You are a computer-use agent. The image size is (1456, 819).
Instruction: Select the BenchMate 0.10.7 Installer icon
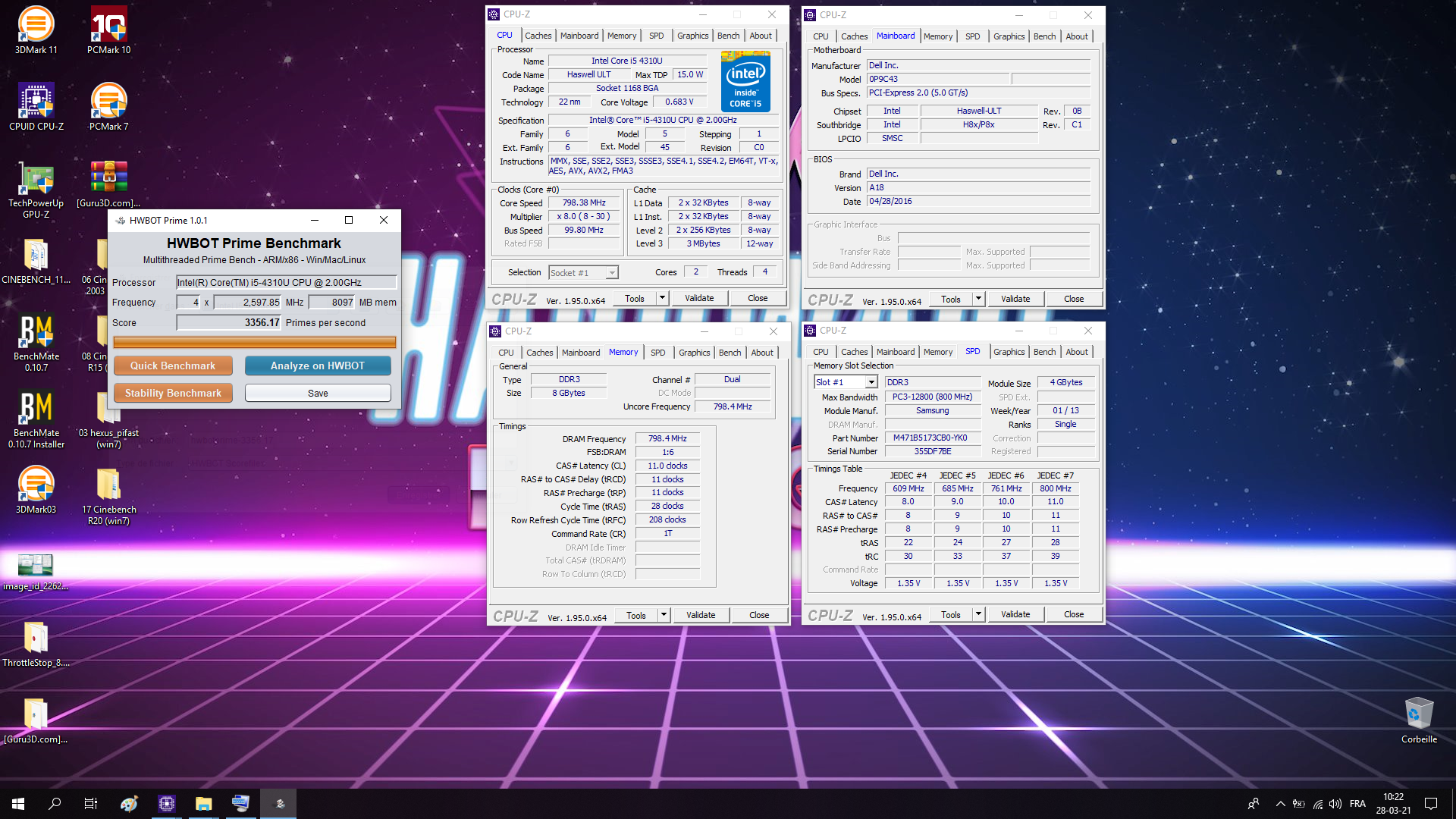coord(36,419)
